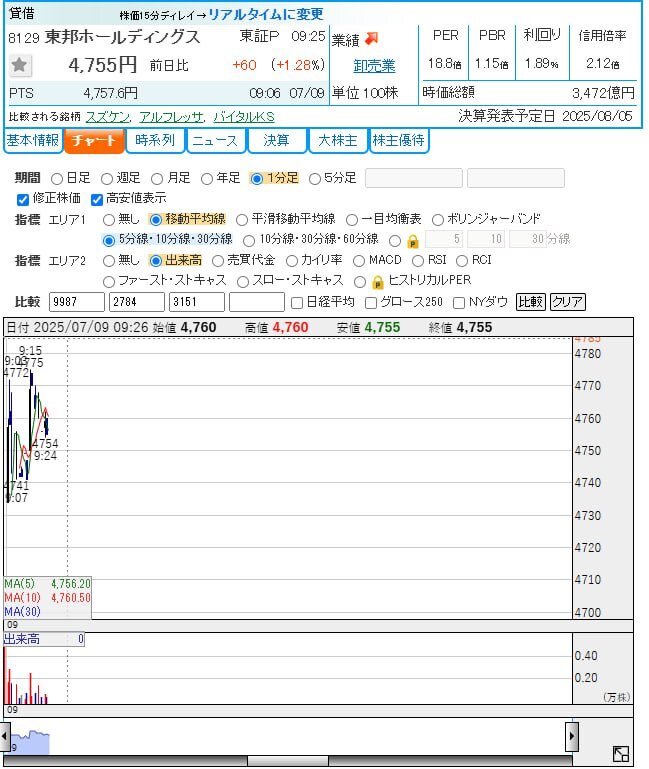Open the チャート tab
Image resolution: width=649 pixels, height=769 pixels.
tap(94, 141)
